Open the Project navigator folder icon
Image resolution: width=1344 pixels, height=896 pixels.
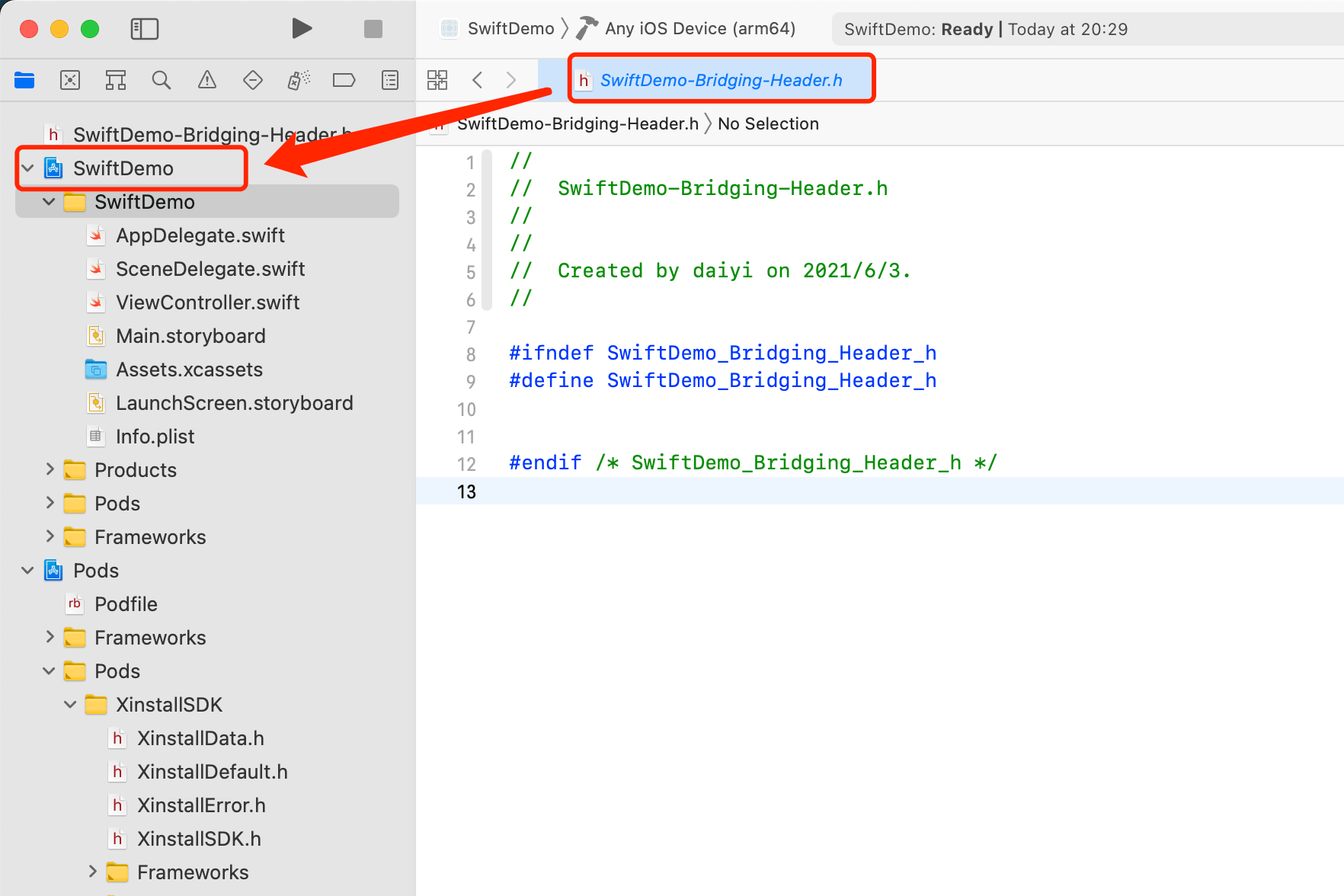coord(24,80)
